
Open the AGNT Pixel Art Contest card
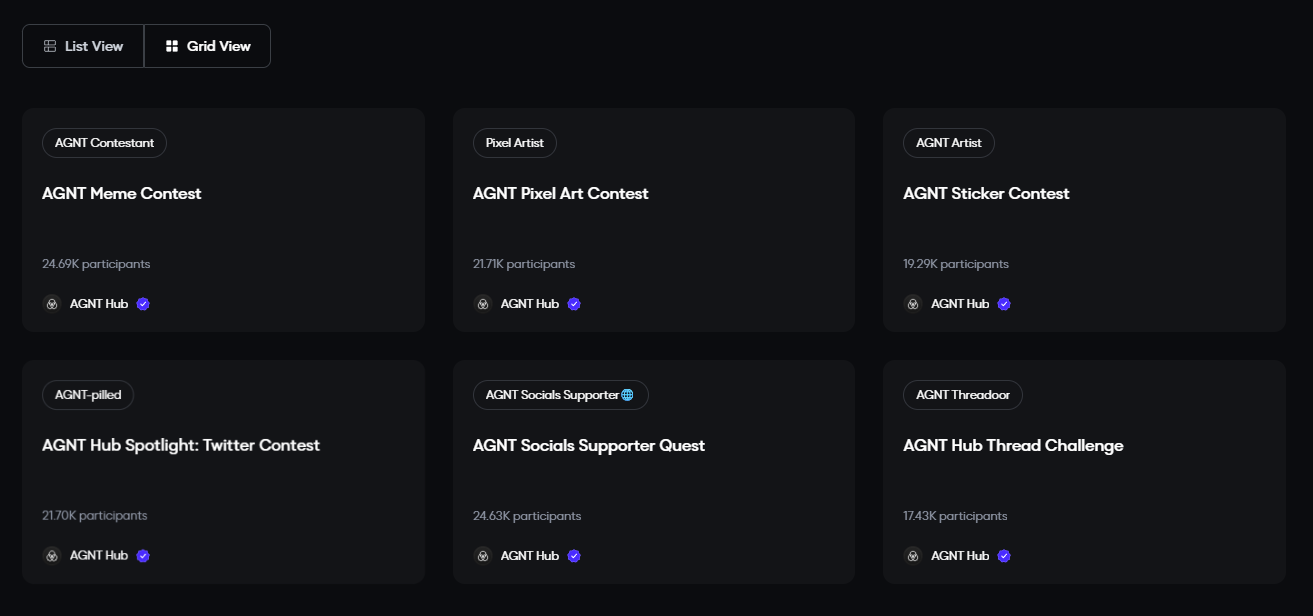point(653,219)
